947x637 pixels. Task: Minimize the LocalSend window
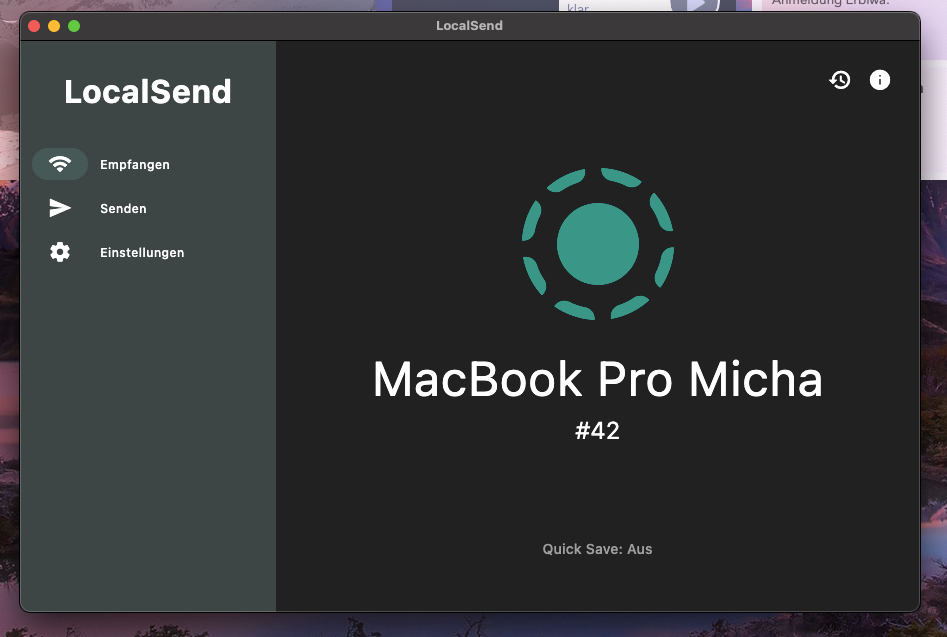pyautogui.click(x=54, y=26)
